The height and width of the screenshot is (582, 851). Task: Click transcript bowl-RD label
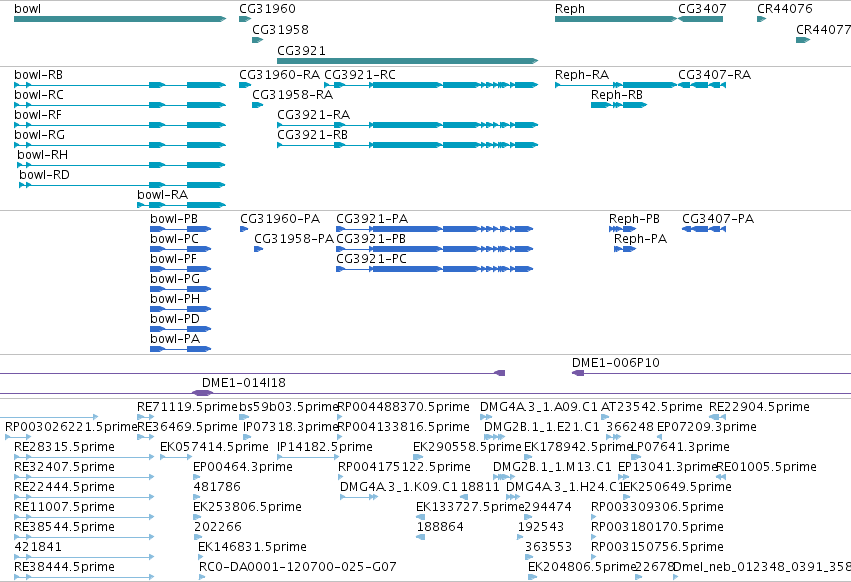coord(45,175)
